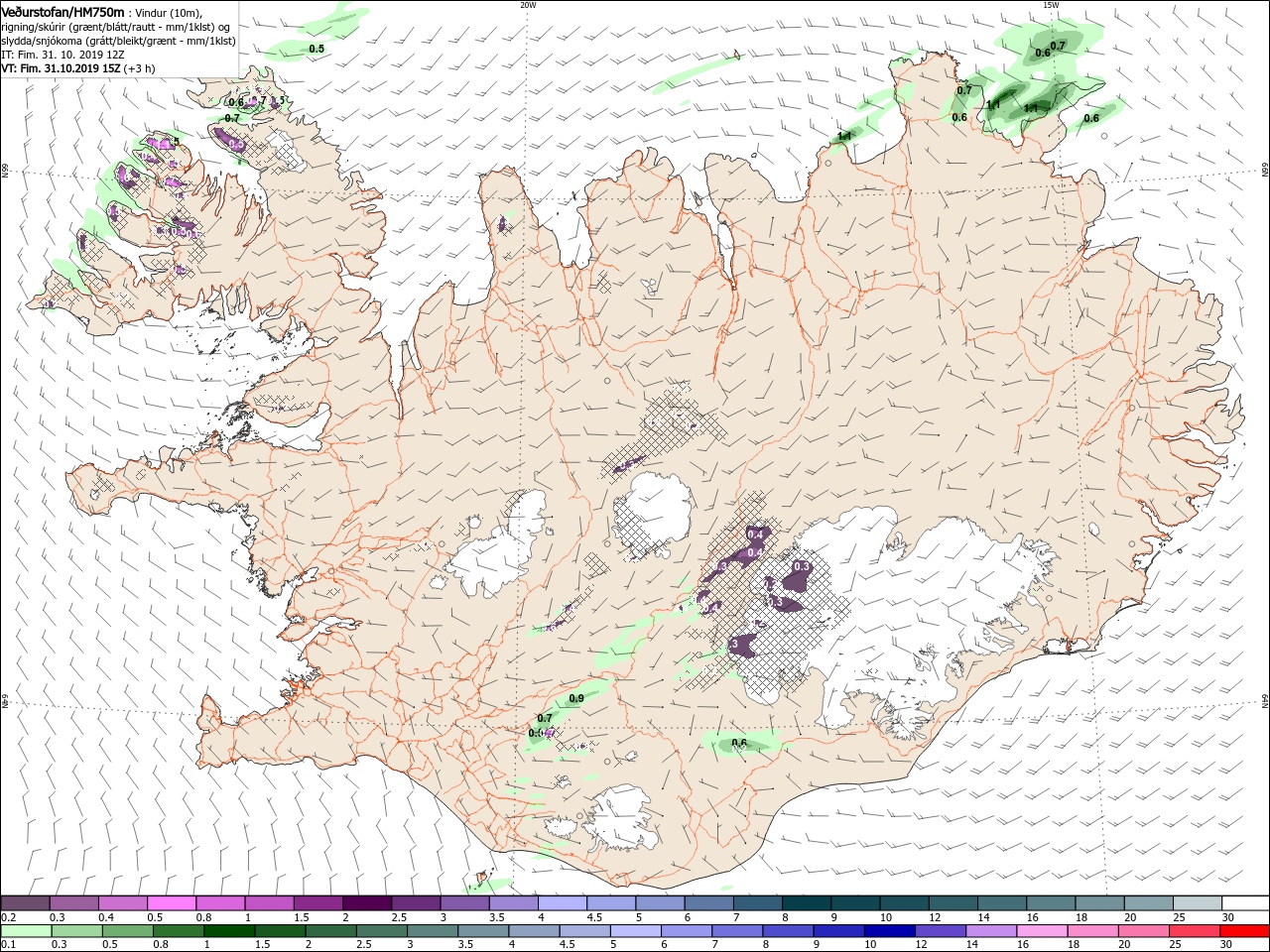Click the "15W" longitude label at the top edge
1270x952 pixels.
pos(1051,4)
